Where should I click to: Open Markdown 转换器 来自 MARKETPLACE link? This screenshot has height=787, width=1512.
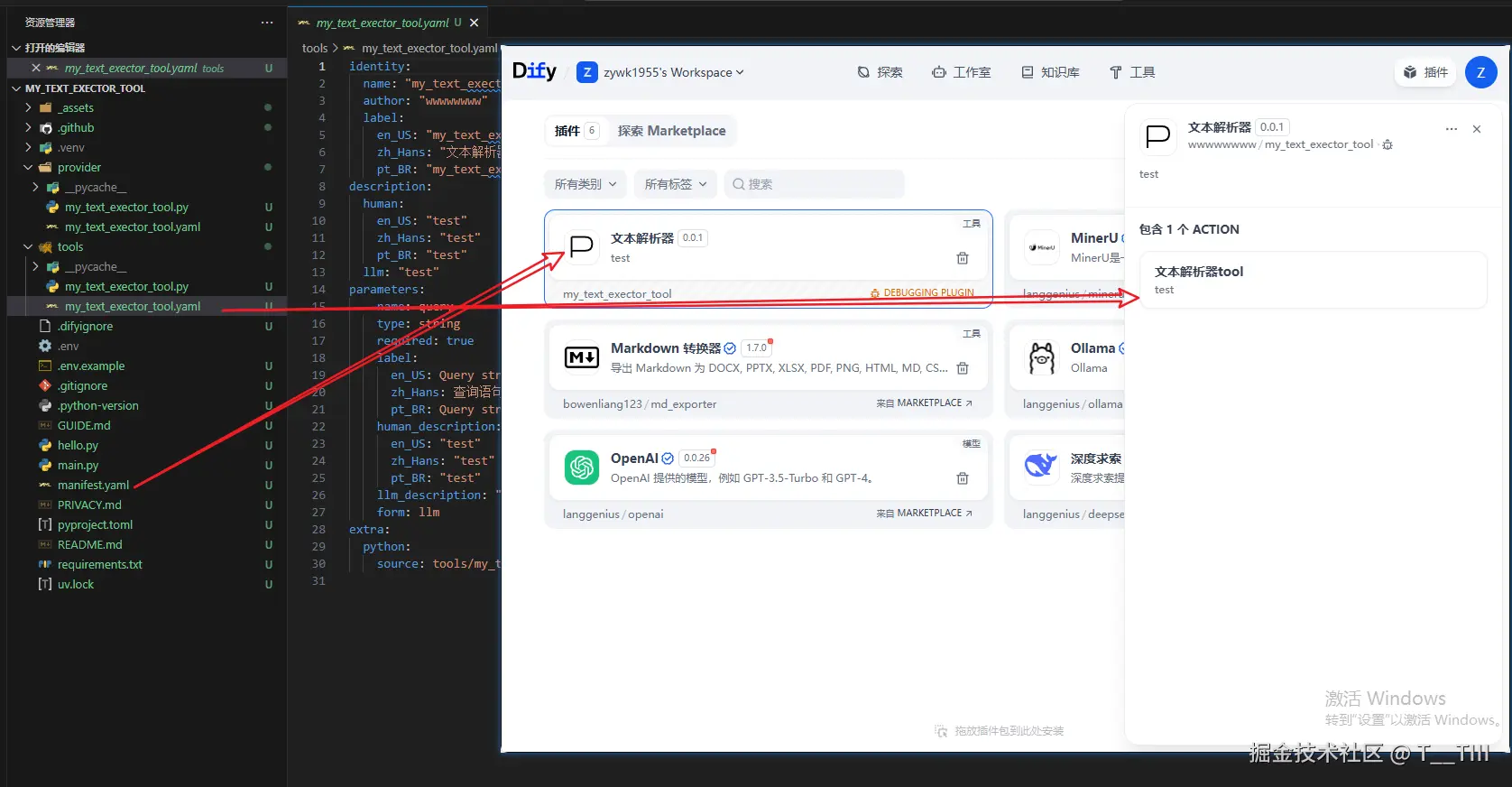click(x=924, y=403)
